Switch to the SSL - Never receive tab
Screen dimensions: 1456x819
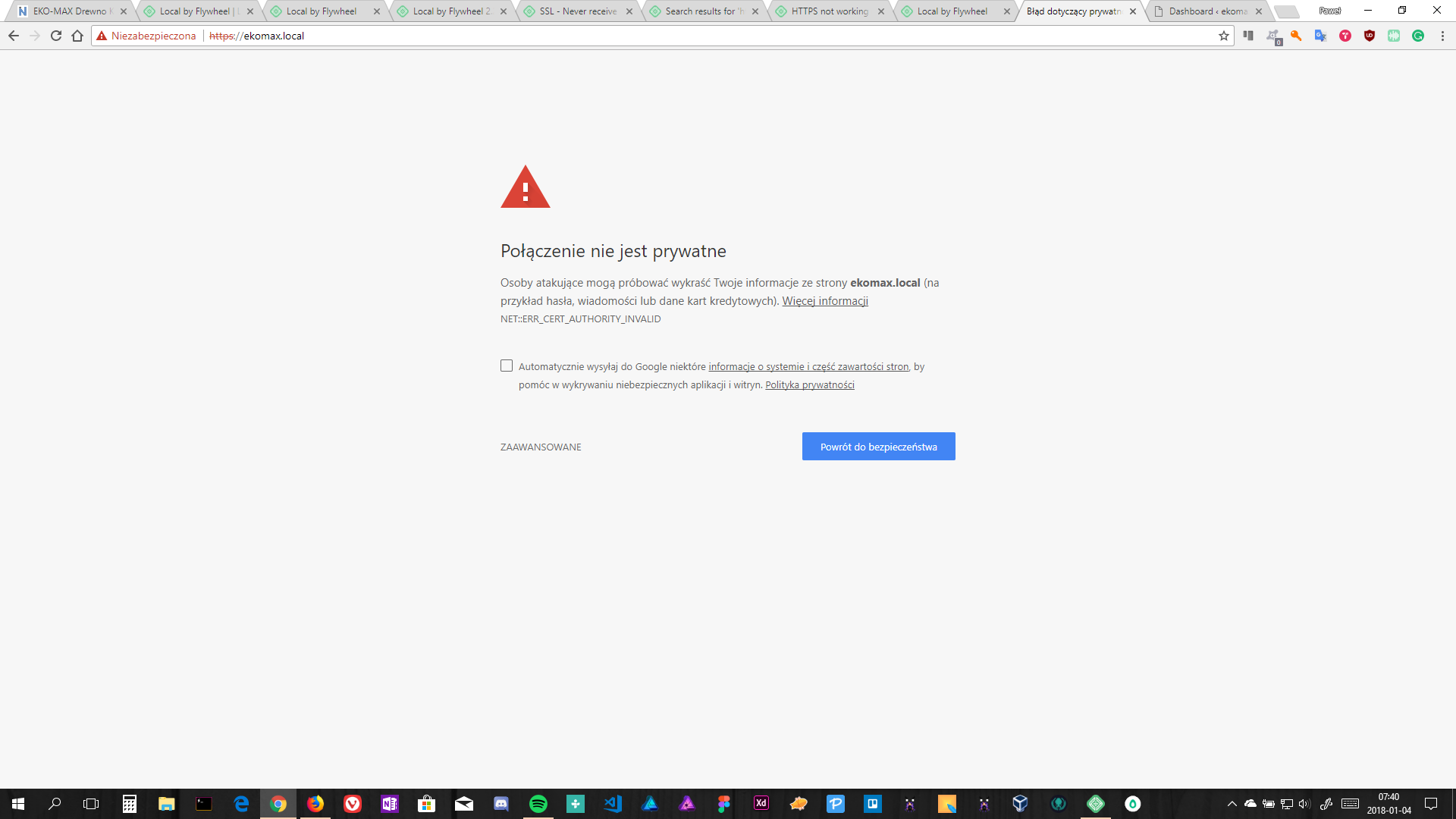click(578, 11)
